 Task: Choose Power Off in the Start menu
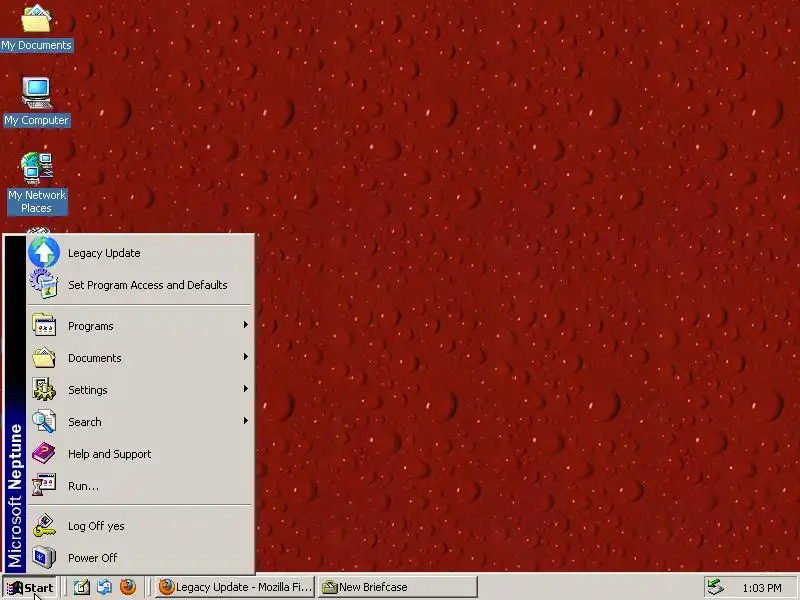pyautogui.click(x=140, y=558)
